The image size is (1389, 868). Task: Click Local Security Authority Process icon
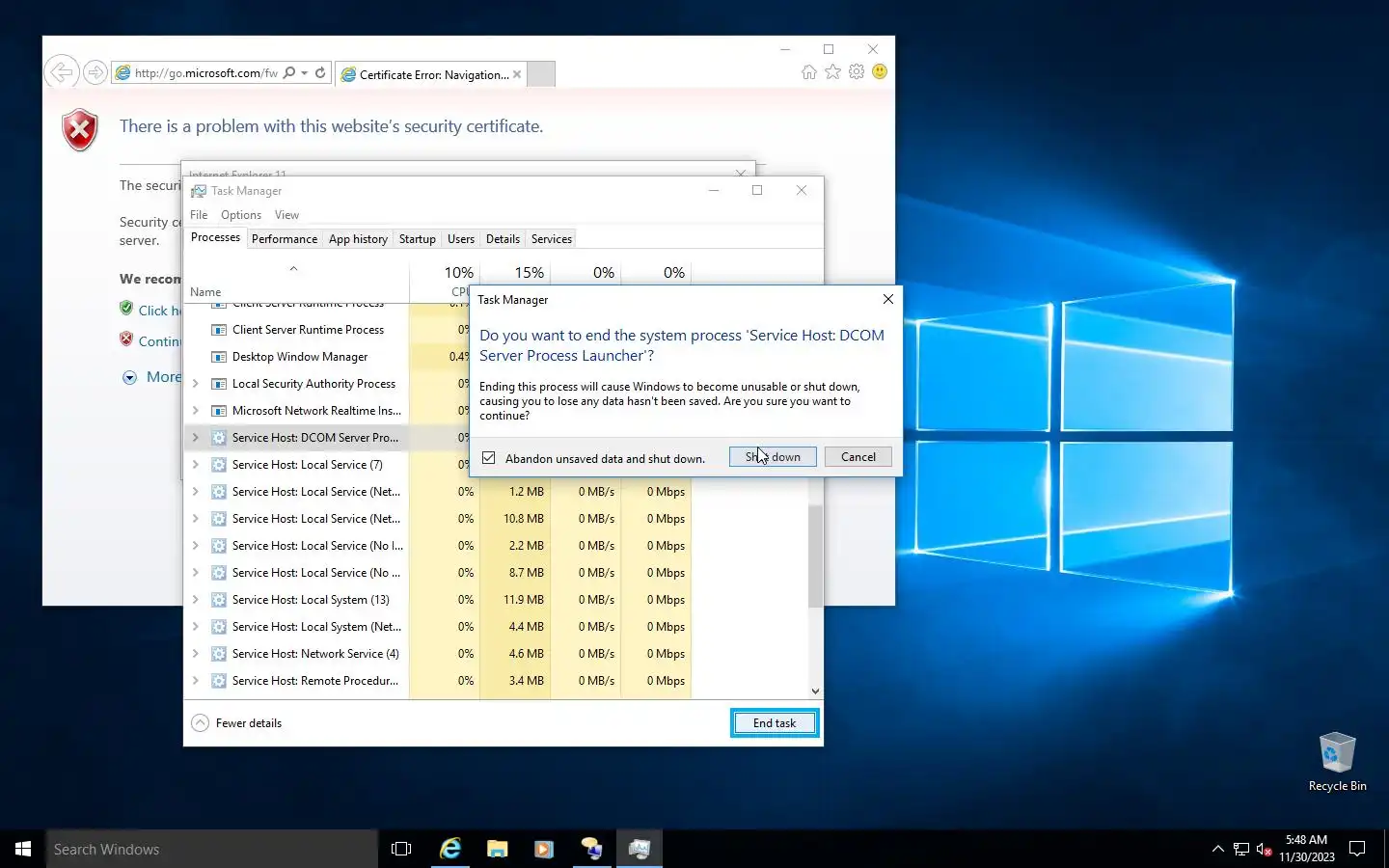coord(219,384)
